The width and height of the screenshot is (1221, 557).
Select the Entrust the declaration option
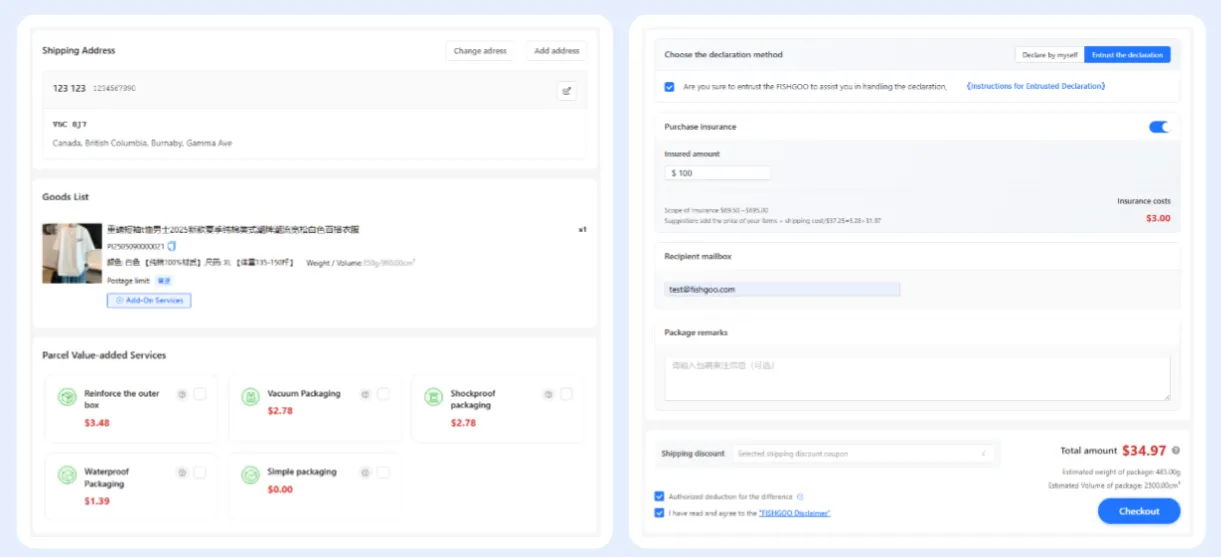pos(1127,55)
